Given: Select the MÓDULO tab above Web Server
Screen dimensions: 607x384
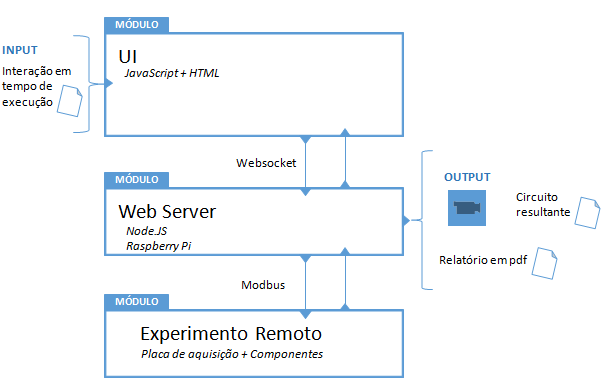Looking at the screenshot, I should (x=137, y=180).
